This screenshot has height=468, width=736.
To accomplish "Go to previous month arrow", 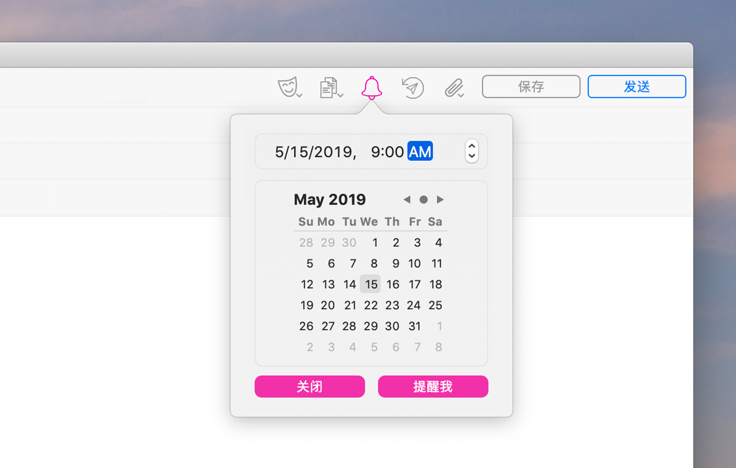I will [x=407, y=199].
